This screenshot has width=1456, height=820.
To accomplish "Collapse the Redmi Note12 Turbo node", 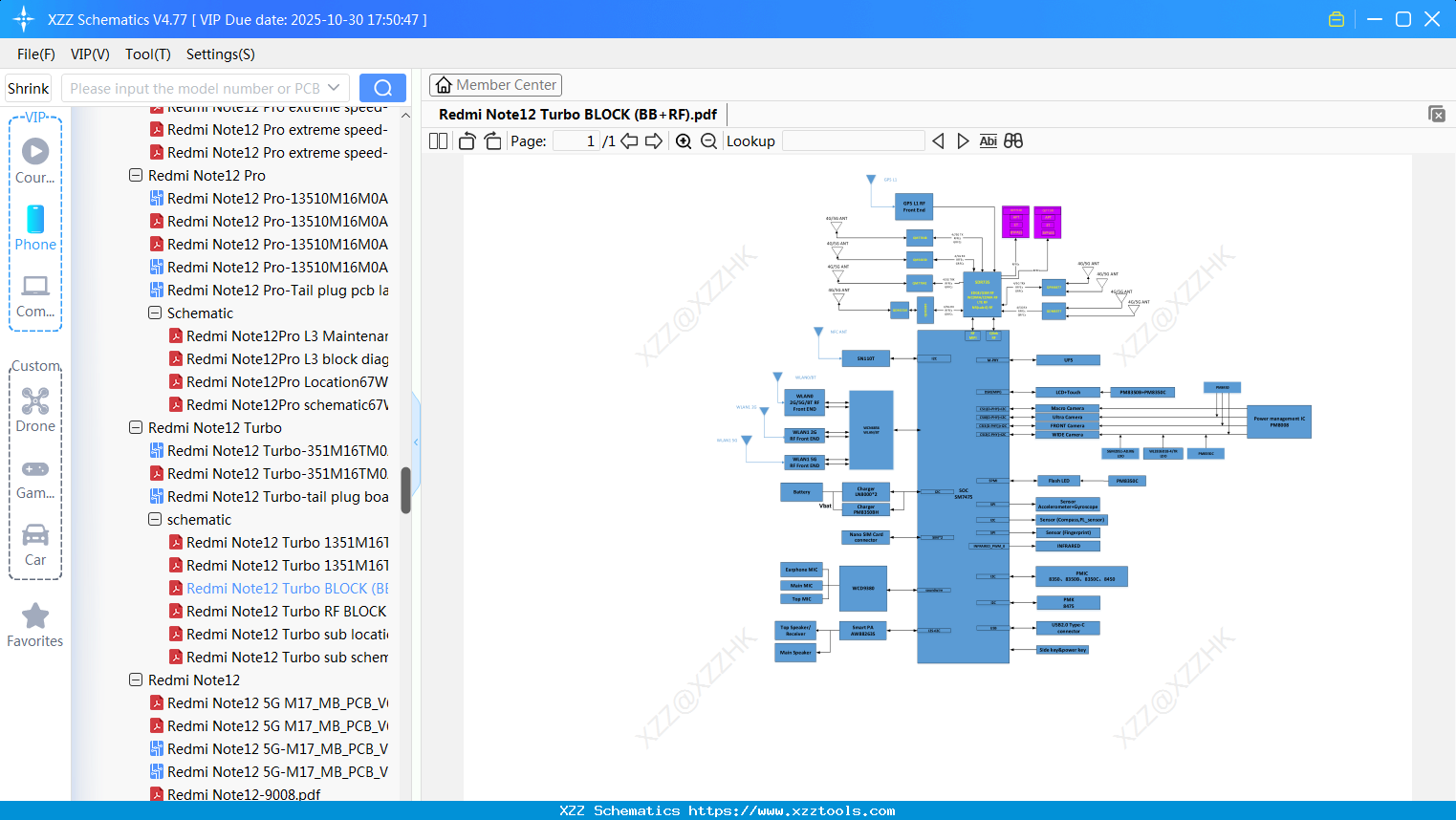I will pyautogui.click(x=136, y=428).
